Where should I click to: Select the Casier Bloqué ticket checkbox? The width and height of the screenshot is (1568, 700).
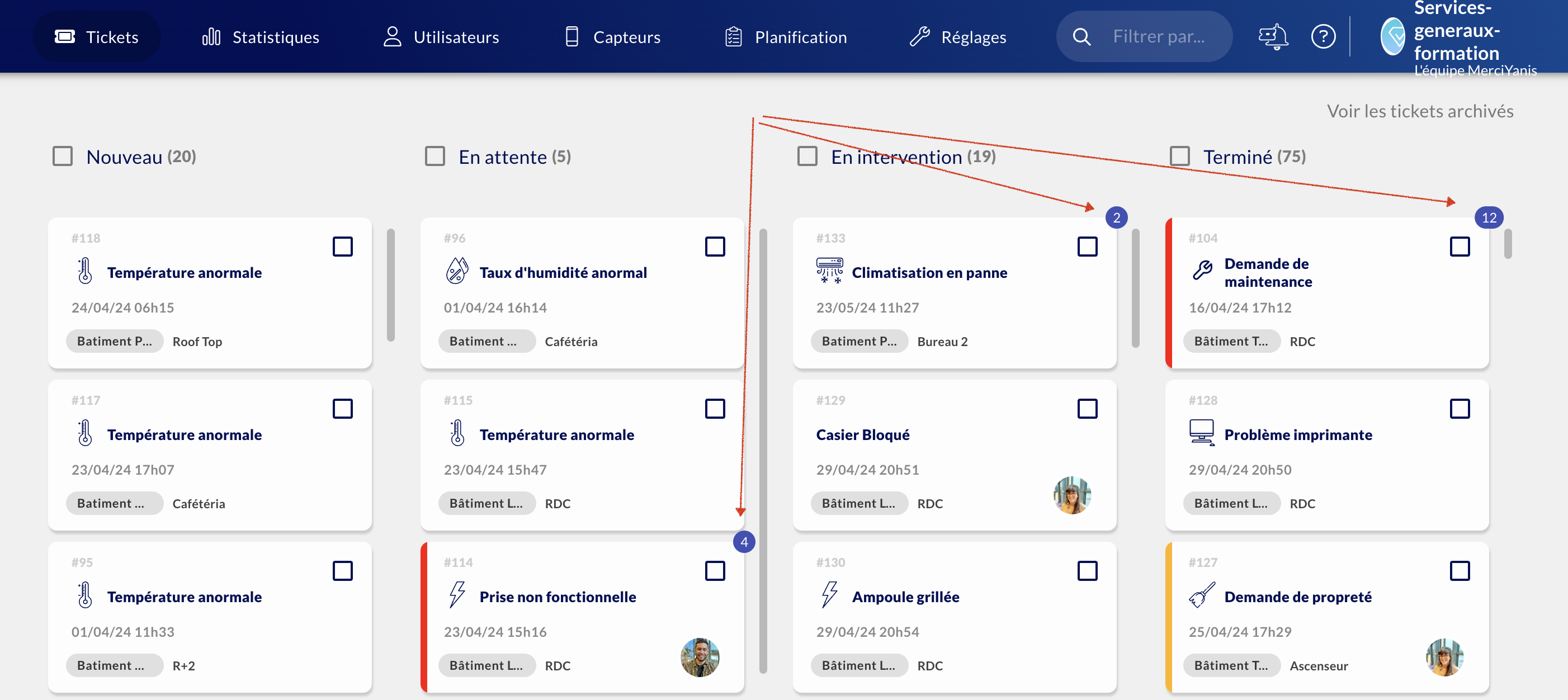pos(1087,409)
